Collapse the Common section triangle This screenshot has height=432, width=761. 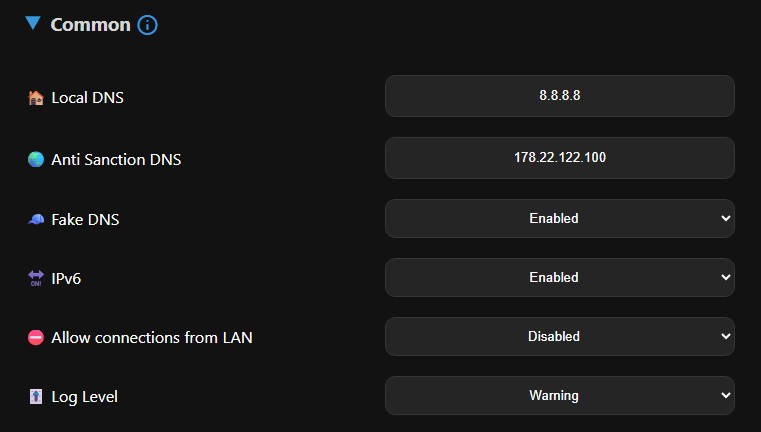[x=33, y=24]
